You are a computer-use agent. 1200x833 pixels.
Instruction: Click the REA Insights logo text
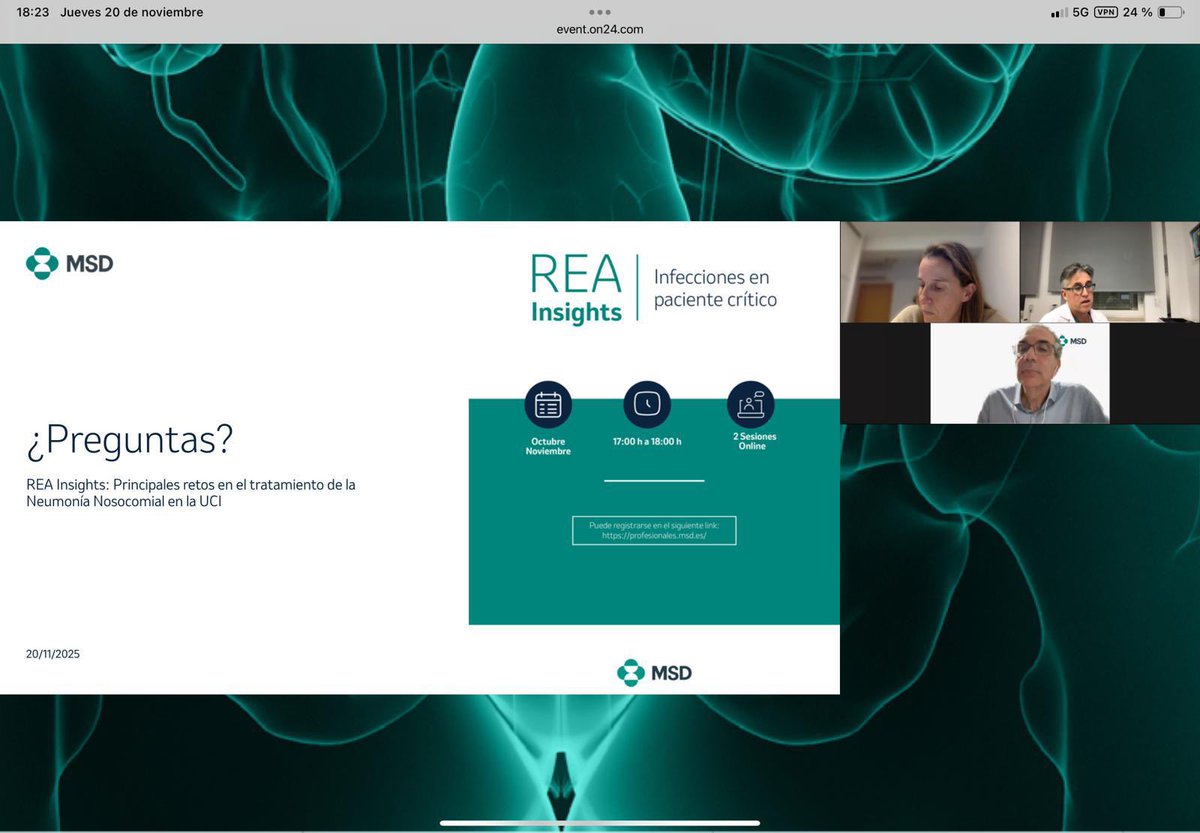pos(577,288)
